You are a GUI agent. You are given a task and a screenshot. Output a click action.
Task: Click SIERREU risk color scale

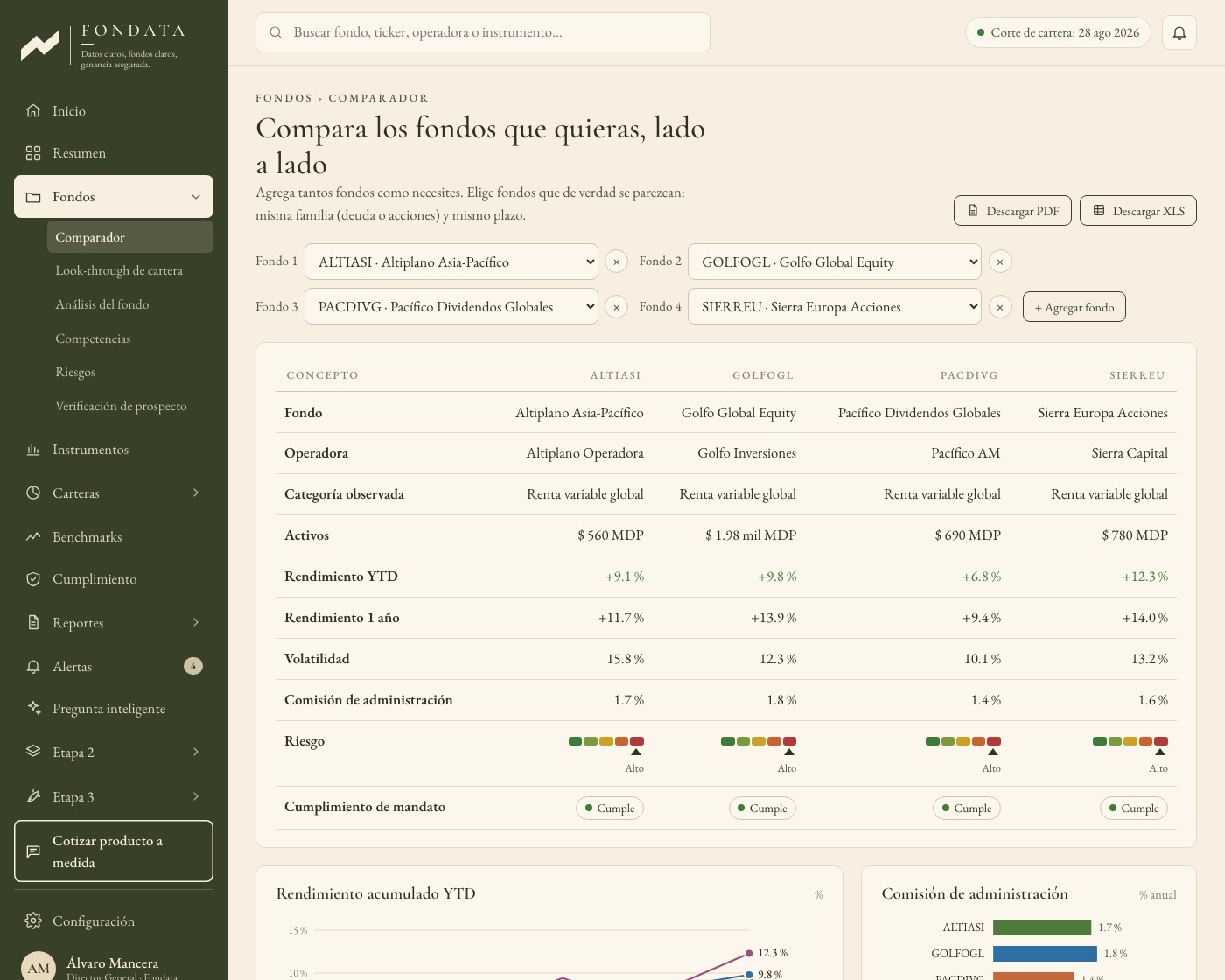pyautogui.click(x=1130, y=741)
